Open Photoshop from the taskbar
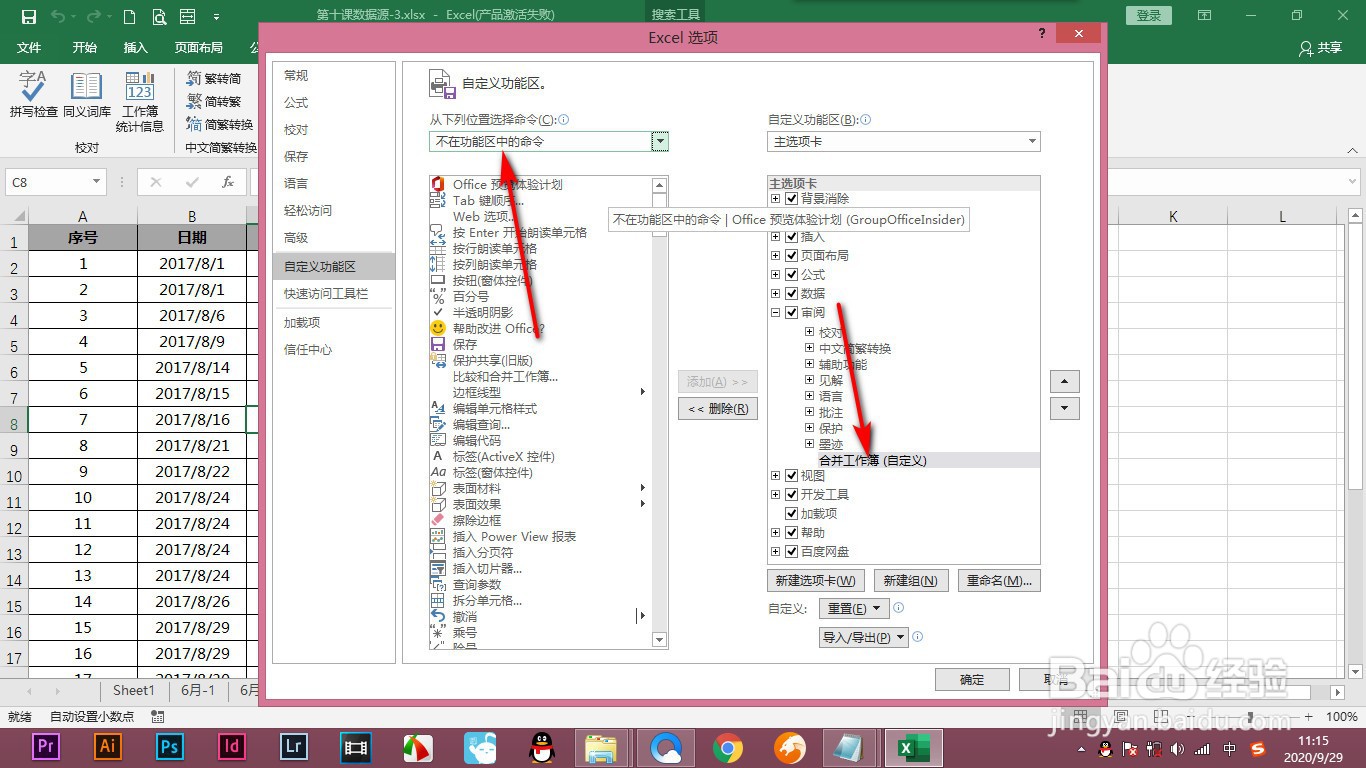 point(169,747)
